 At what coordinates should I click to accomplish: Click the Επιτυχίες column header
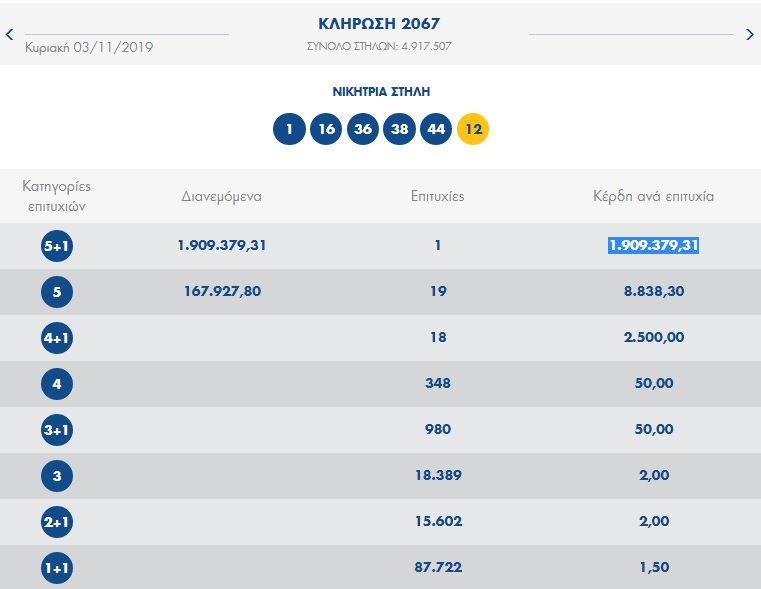(x=437, y=196)
